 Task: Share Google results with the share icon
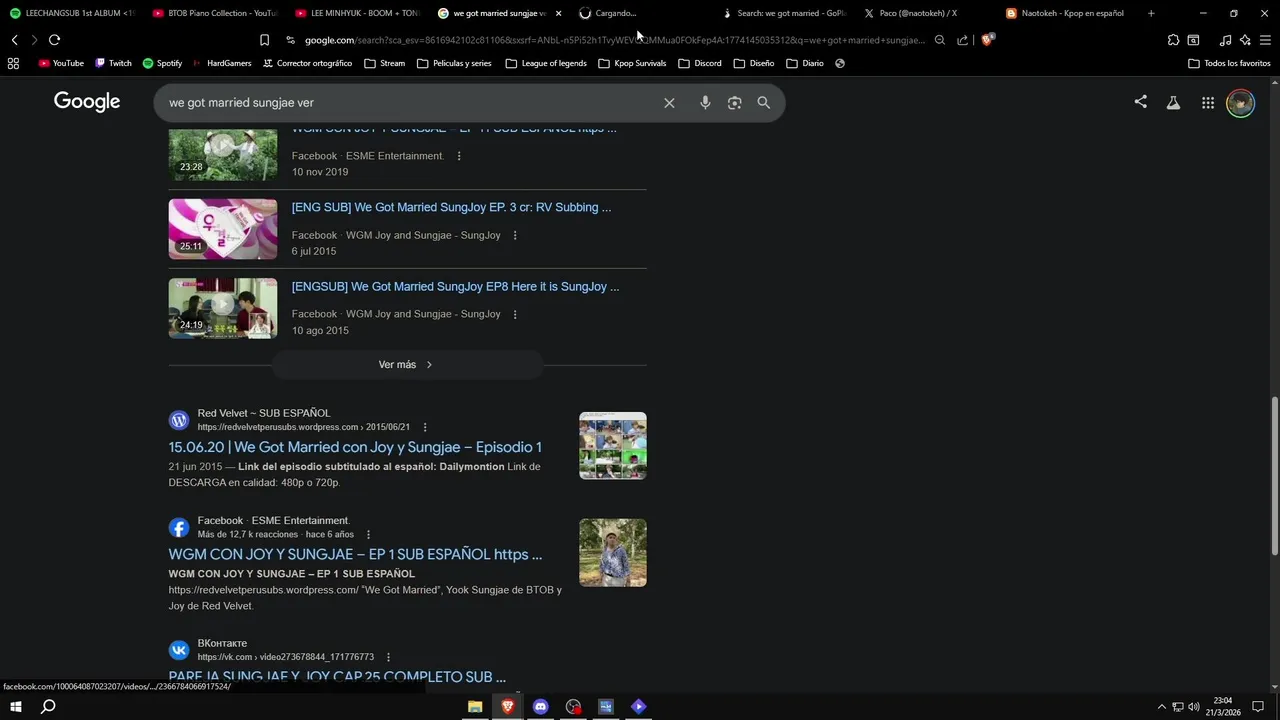[x=1141, y=102]
